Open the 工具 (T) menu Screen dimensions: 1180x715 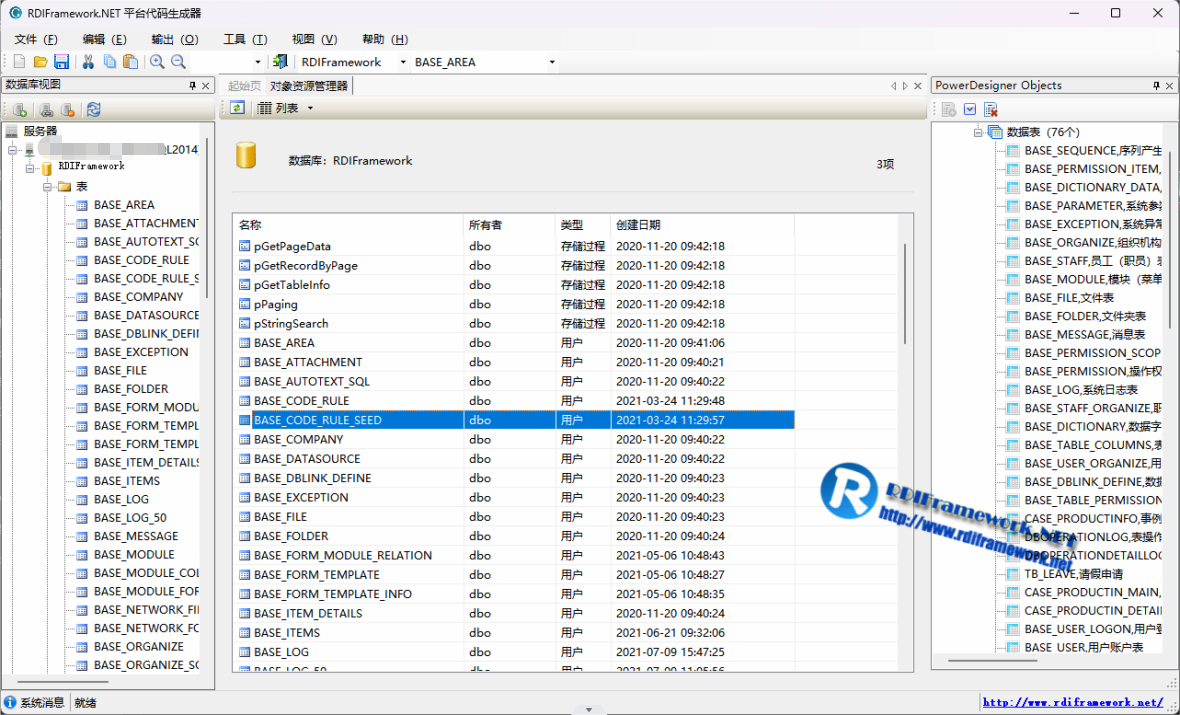pyautogui.click(x=244, y=39)
